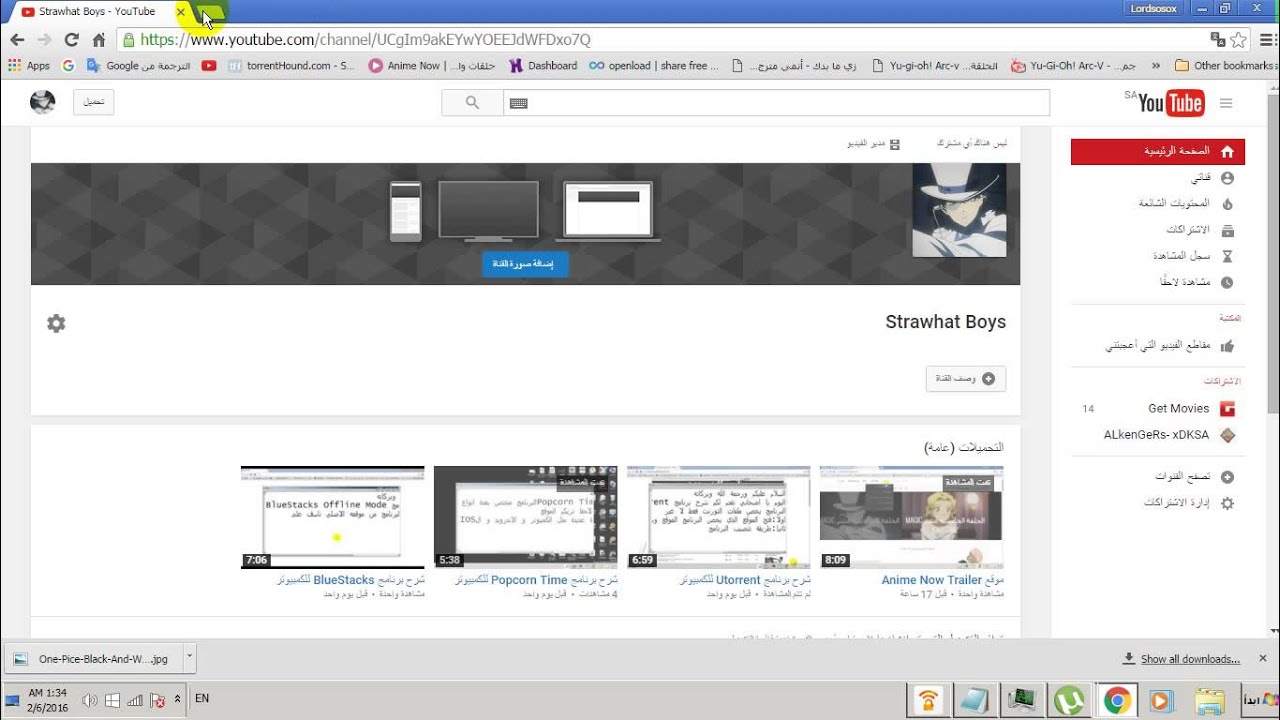Expand the One-Pice download item arrow

click(x=189, y=658)
